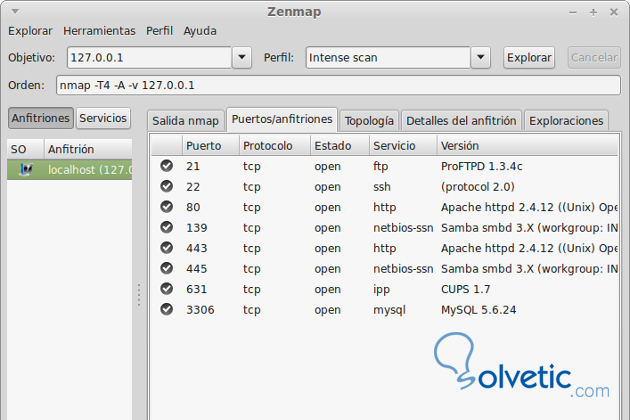Click the Orden nmap command field

tap(338, 85)
